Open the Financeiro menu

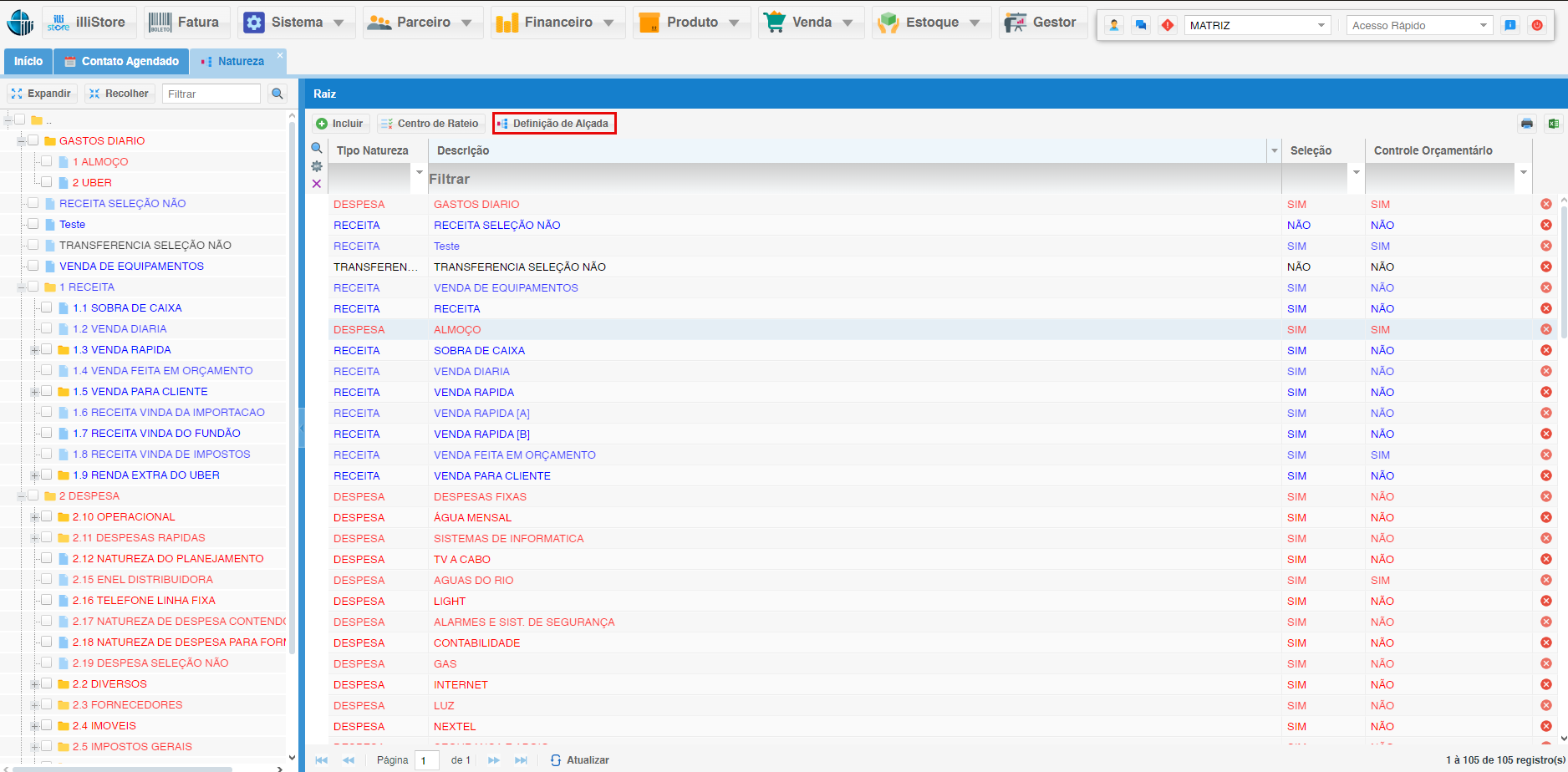[557, 23]
